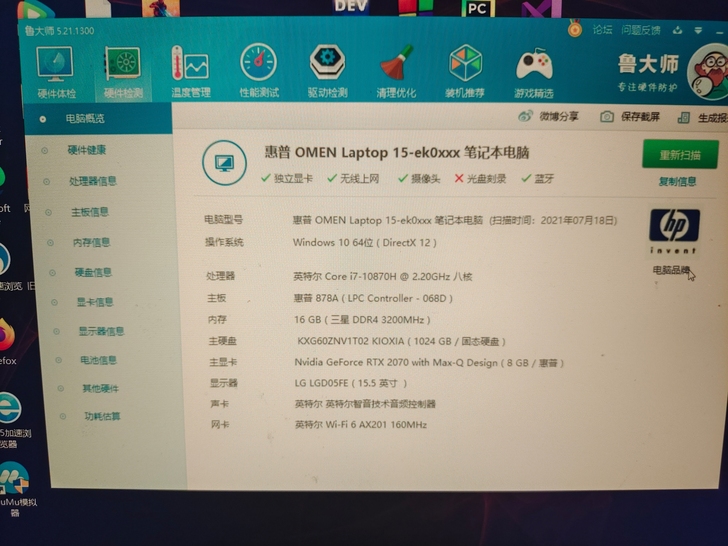Open 驱动检测 driver detection
728x546 pixels.
pos(327,71)
